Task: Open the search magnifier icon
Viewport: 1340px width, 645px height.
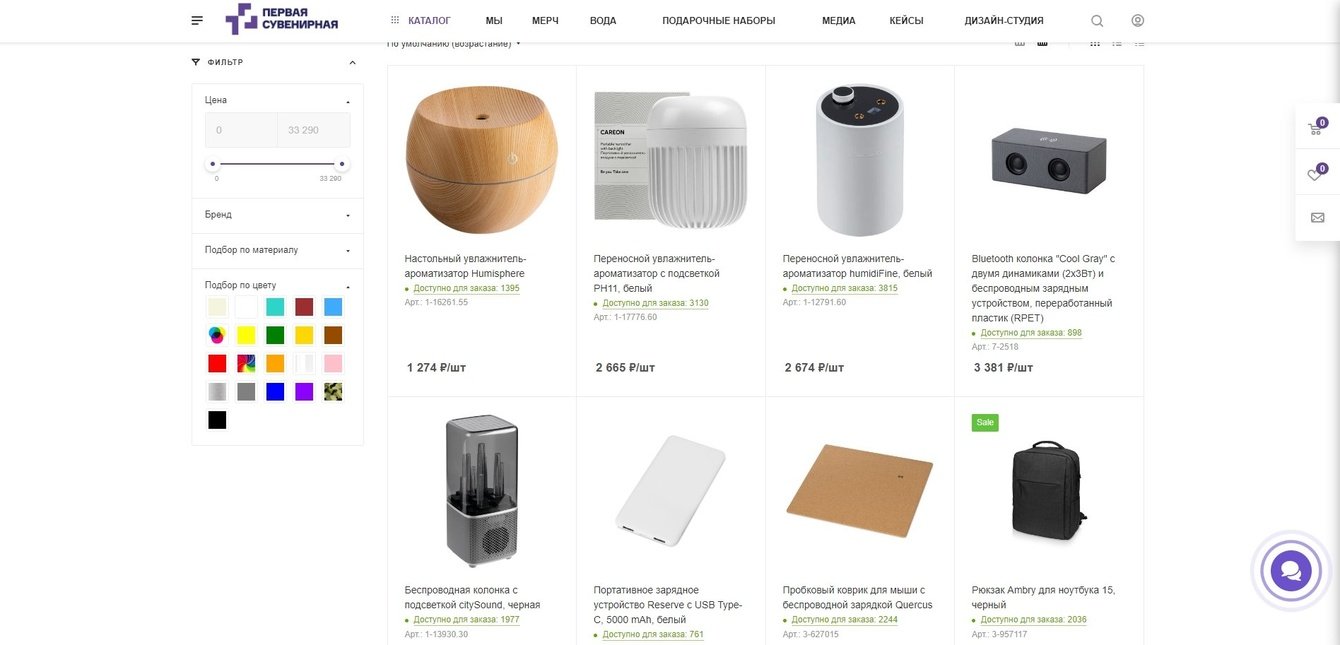Action: coord(1097,21)
